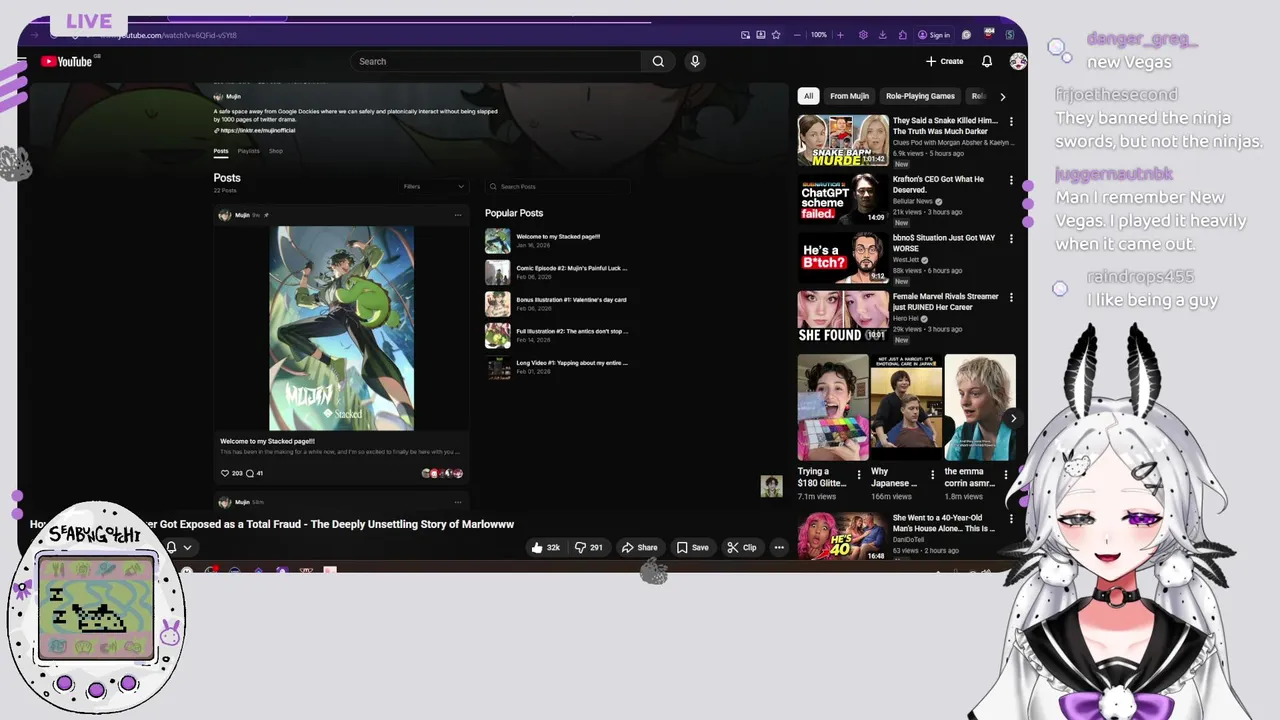Open popular post Long Video #1
The width and height of the screenshot is (1280, 720).
(x=557, y=367)
